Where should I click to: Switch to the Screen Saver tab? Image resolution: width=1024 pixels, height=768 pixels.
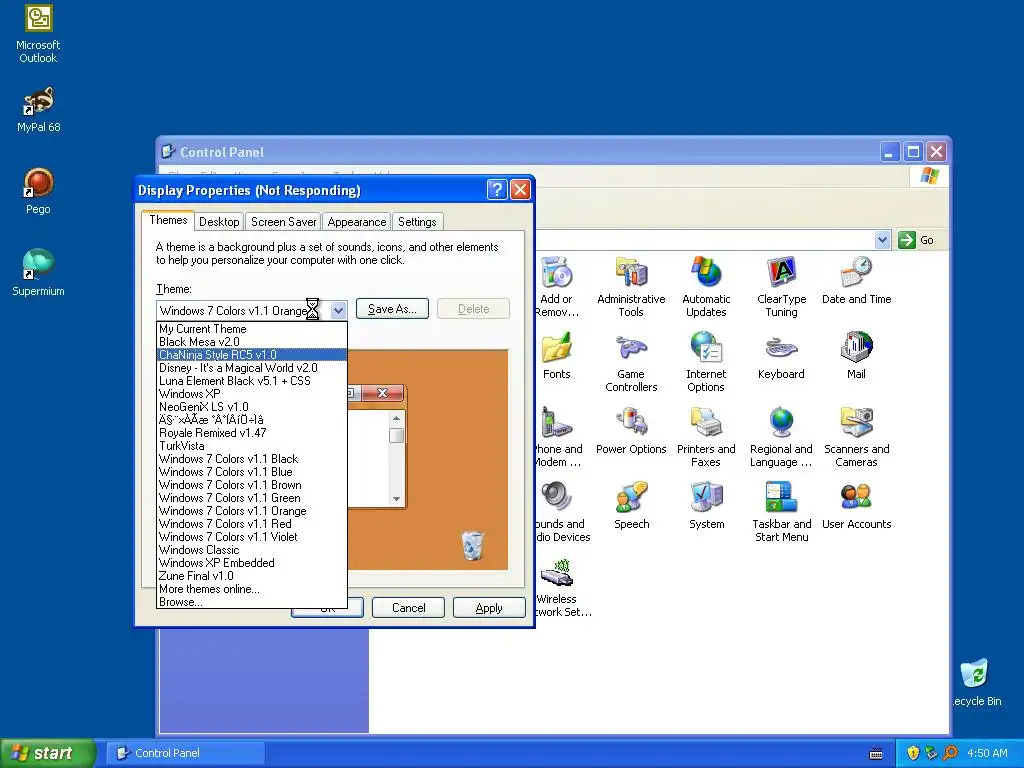click(283, 222)
